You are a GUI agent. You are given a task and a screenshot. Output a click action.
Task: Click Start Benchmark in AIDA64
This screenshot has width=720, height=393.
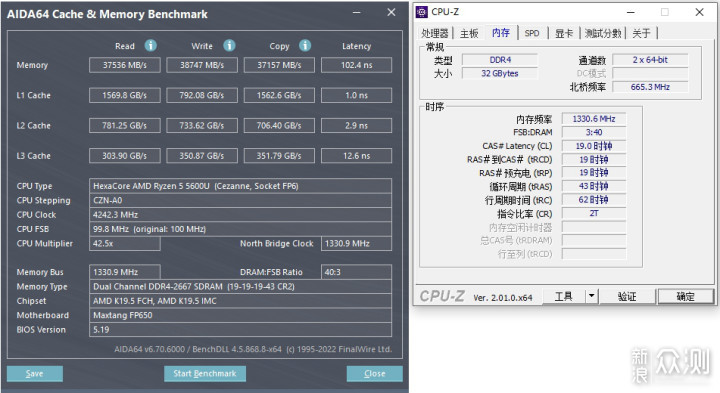tap(205, 374)
